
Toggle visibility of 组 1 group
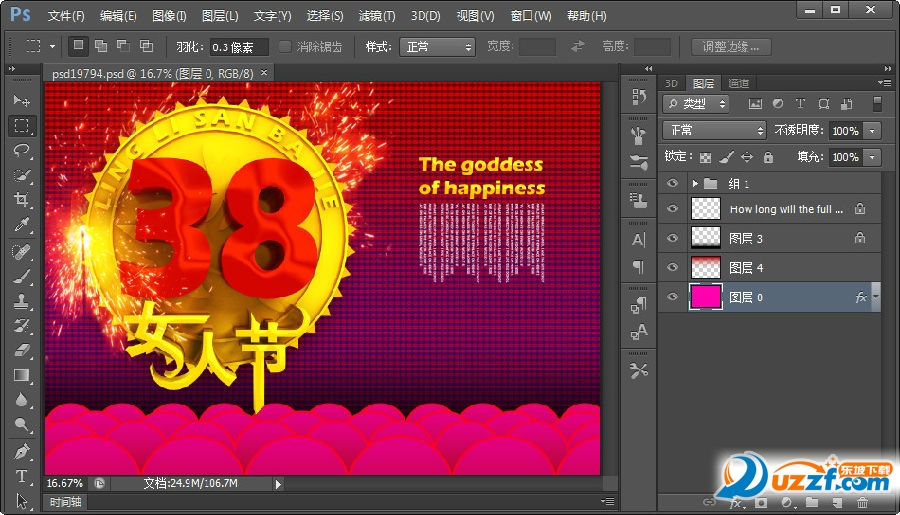tap(672, 184)
